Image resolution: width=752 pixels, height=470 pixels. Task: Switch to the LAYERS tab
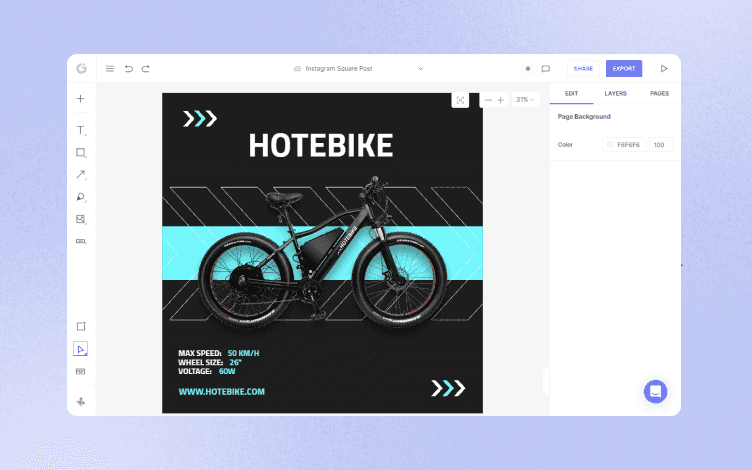coord(615,94)
